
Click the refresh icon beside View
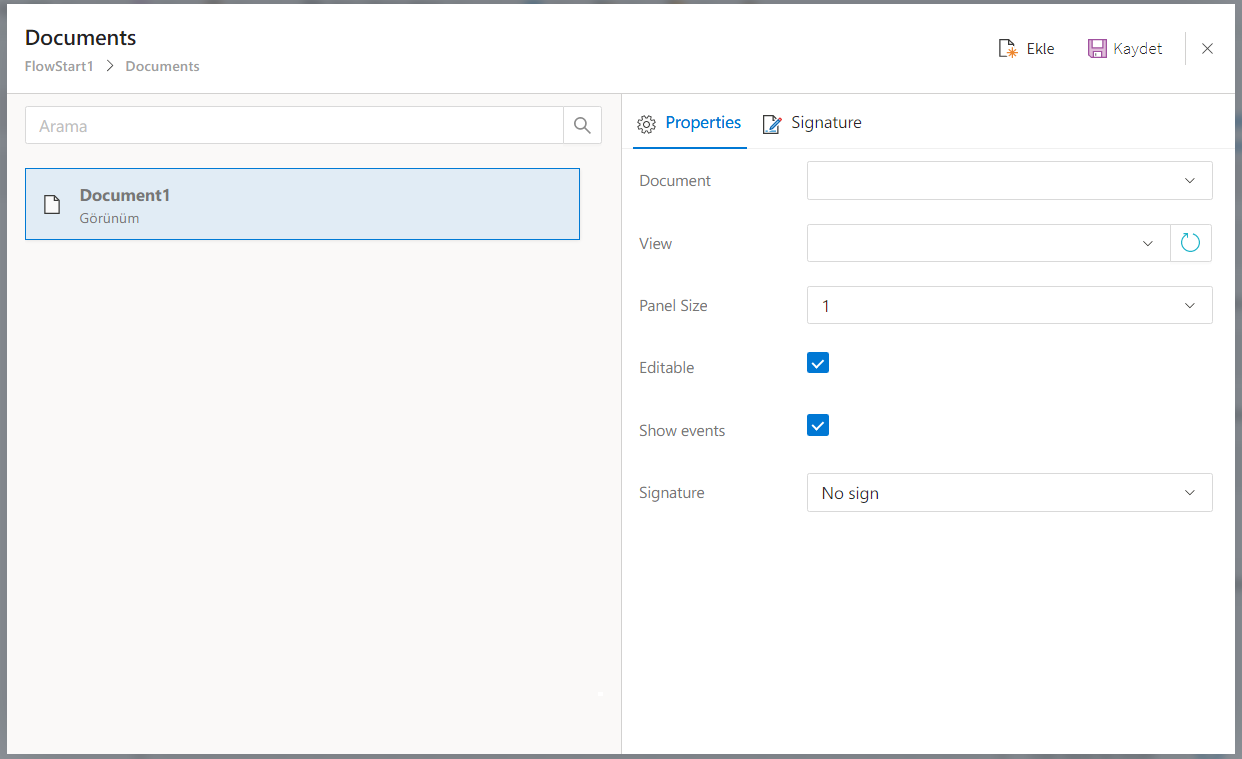1190,243
